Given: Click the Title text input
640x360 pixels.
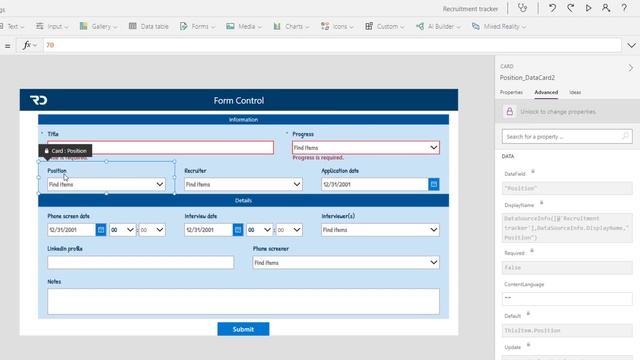Looking at the screenshot, I should [160, 147].
